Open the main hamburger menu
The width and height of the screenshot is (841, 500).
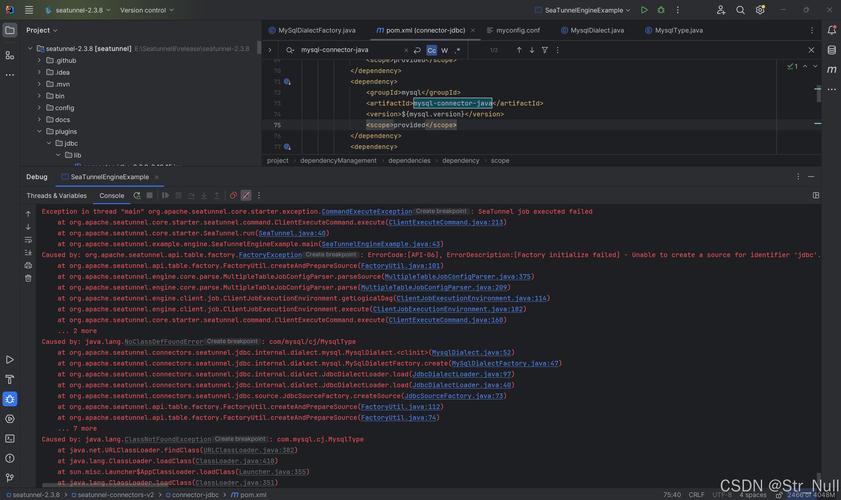coord(29,10)
